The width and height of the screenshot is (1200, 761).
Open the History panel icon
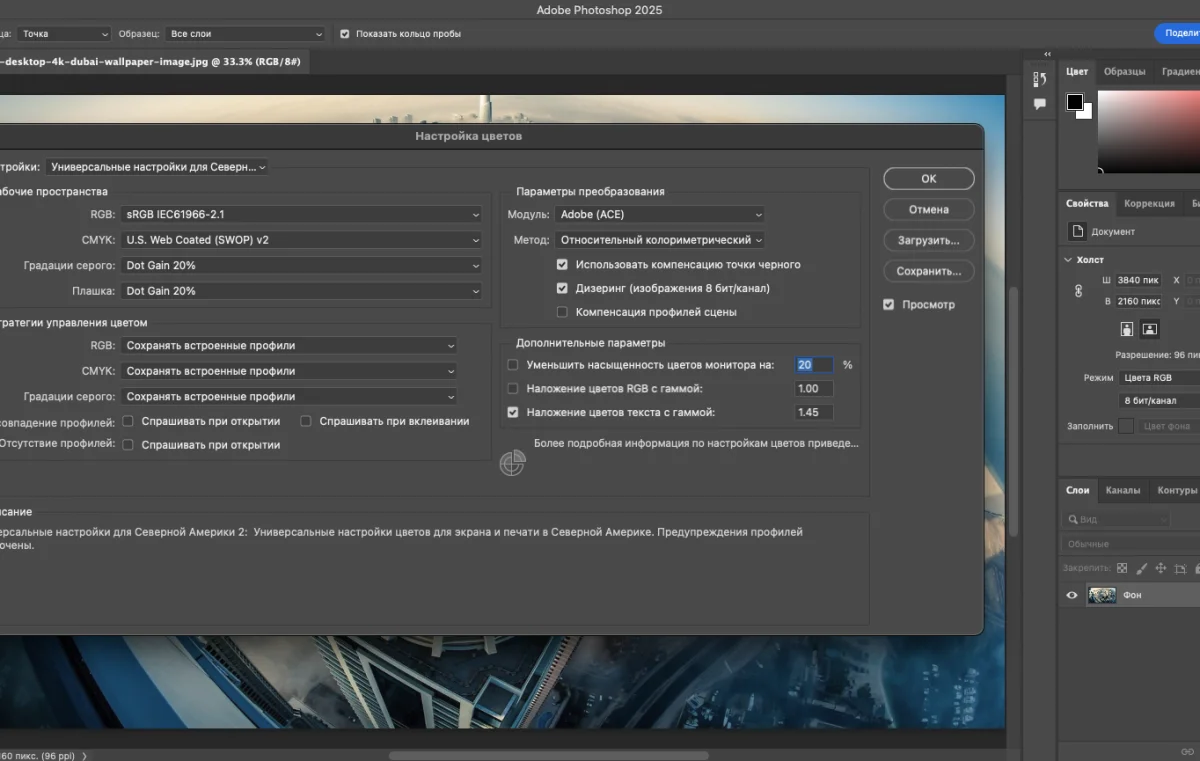pyautogui.click(x=1040, y=79)
